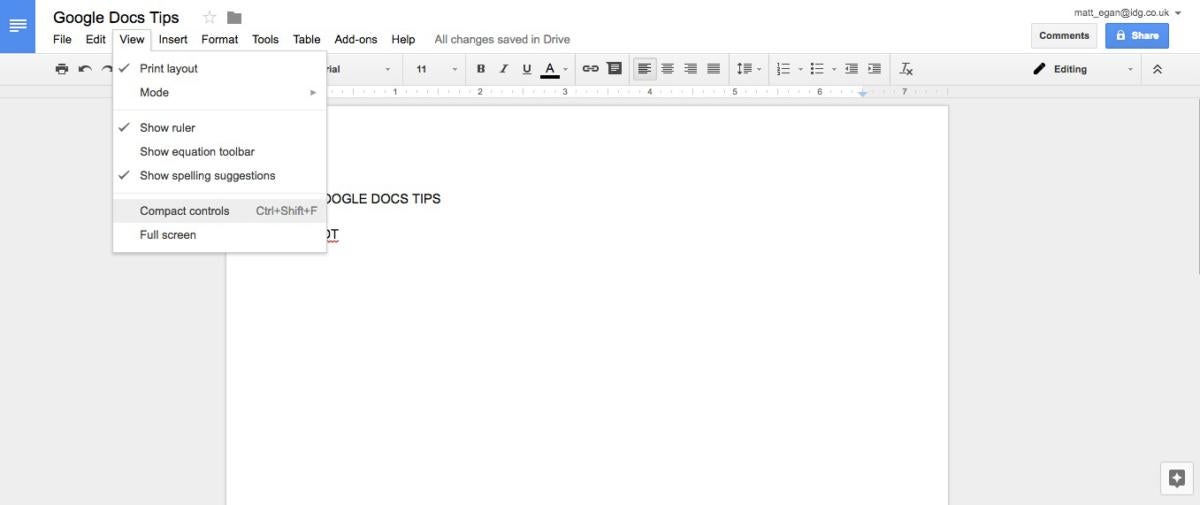Click the Insert link icon
The width and height of the screenshot is (1200, 505).
(590, 69)
